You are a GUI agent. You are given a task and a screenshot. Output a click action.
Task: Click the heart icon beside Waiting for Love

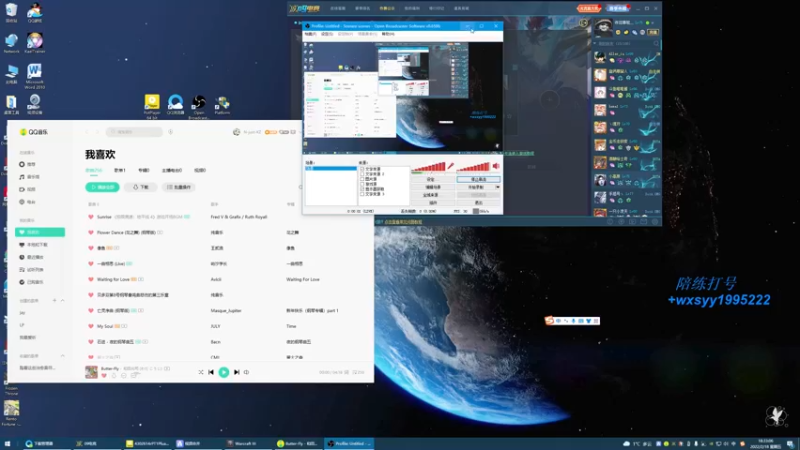(91, 279)
